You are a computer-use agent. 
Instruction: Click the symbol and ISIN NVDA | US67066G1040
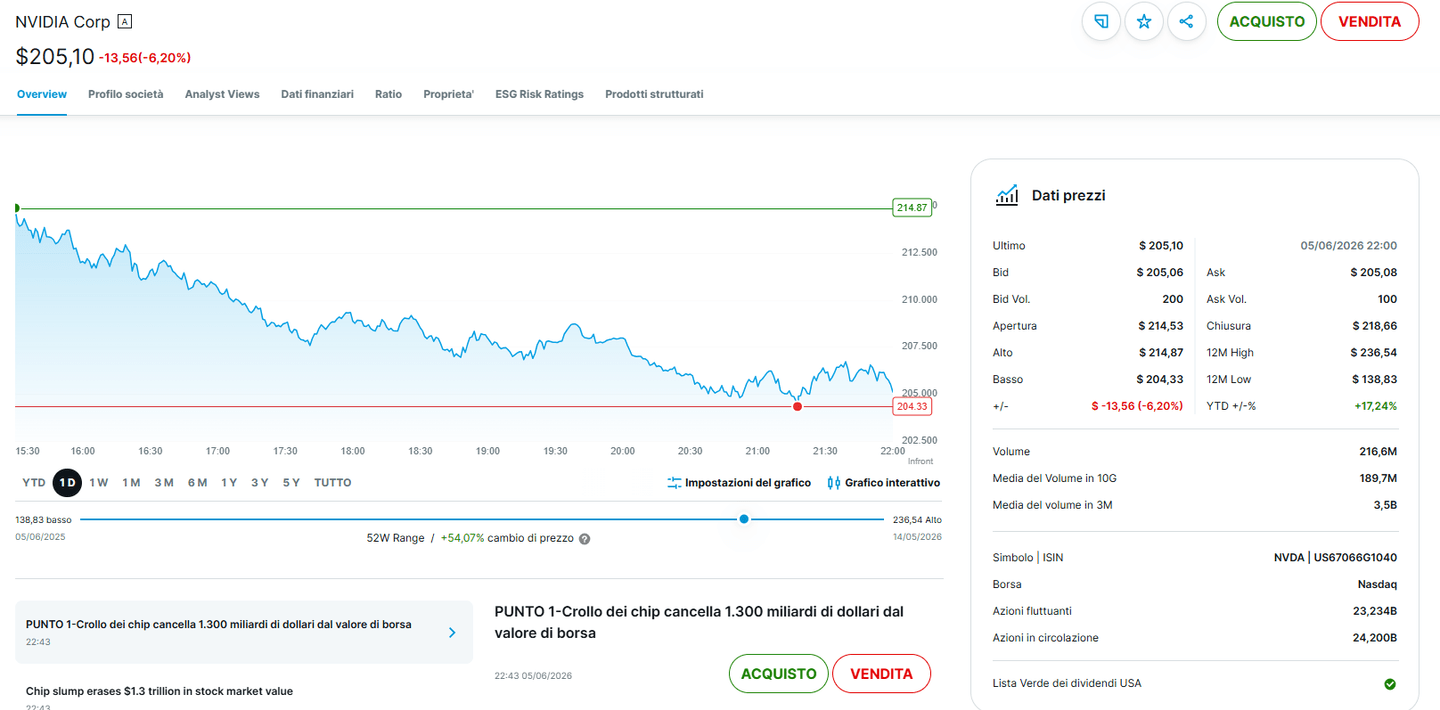[1335, 558]
